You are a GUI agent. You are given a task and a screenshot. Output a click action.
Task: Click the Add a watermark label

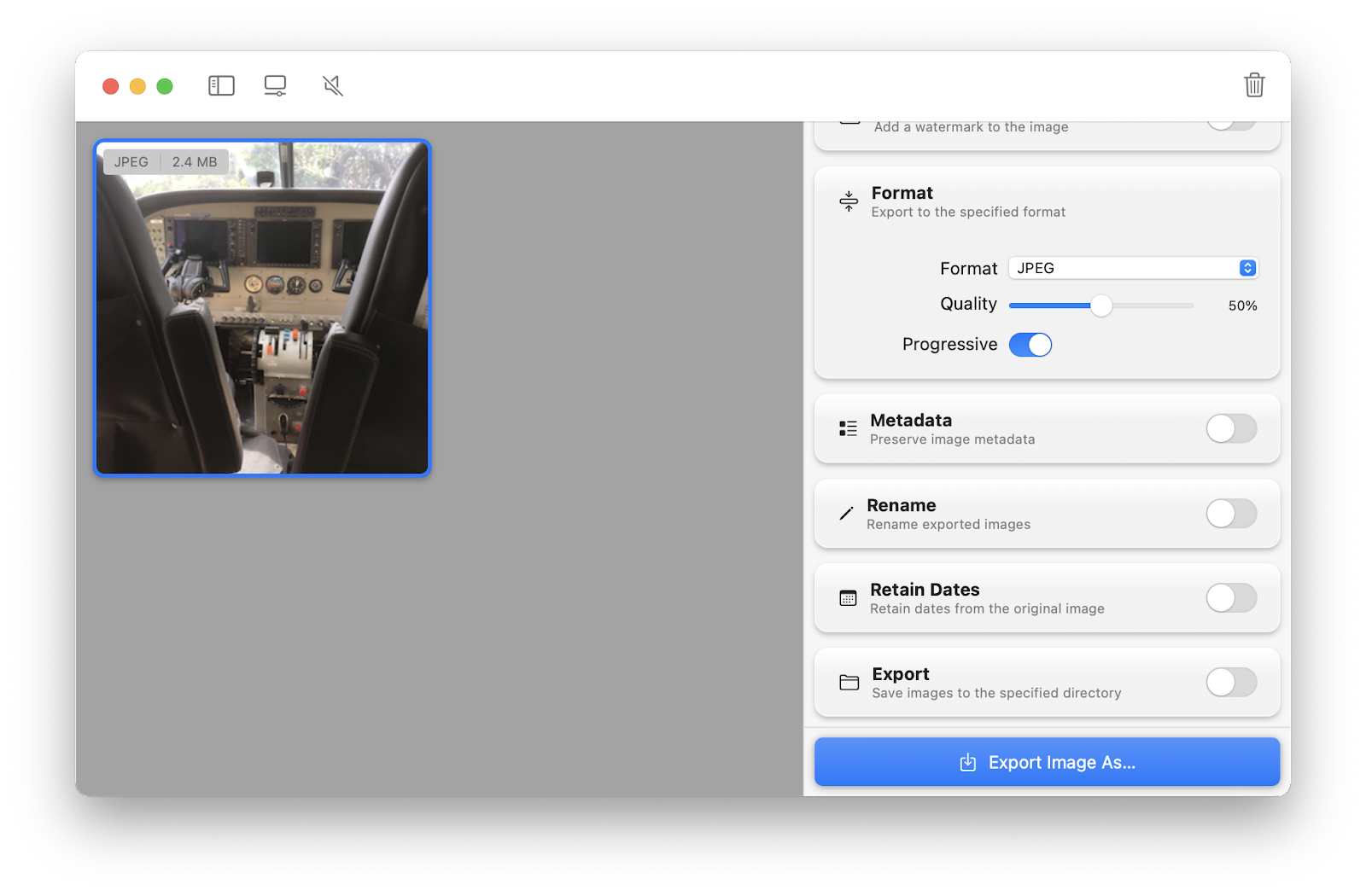pos(970,126)
